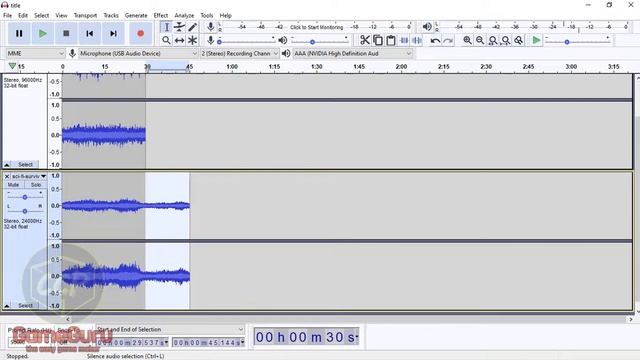Viewport: 640px width, 360px height.
Task: Open the Select menu
Action: [41, 16]
